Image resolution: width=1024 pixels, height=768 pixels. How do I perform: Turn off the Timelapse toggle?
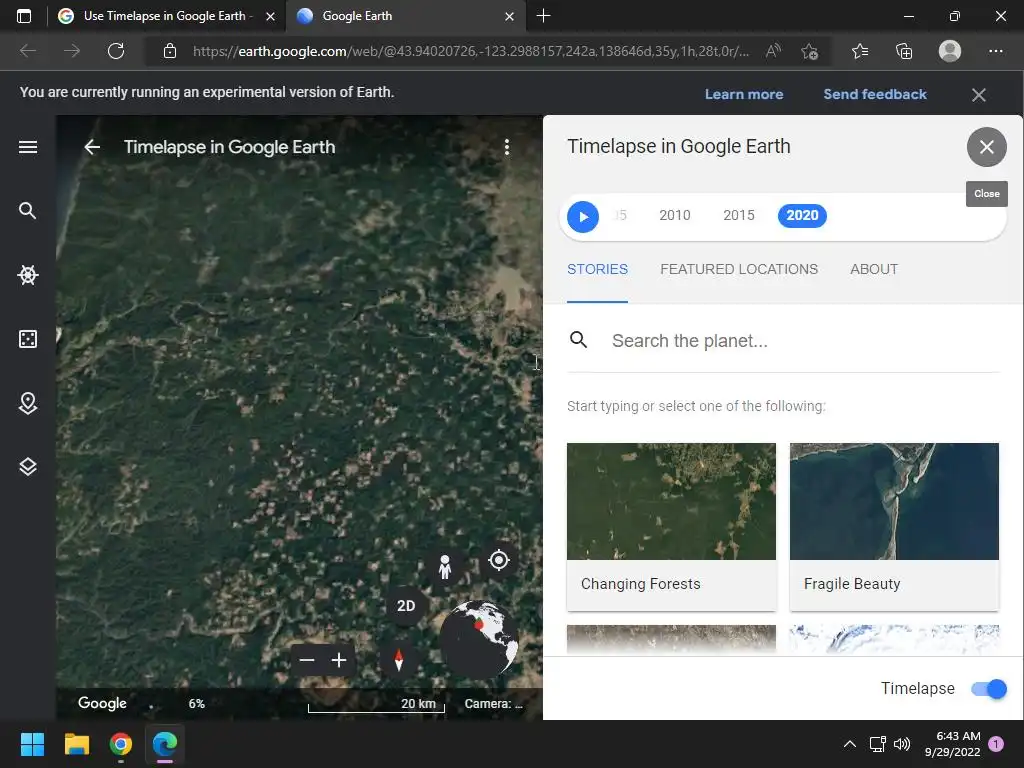(x=989, y=688)
